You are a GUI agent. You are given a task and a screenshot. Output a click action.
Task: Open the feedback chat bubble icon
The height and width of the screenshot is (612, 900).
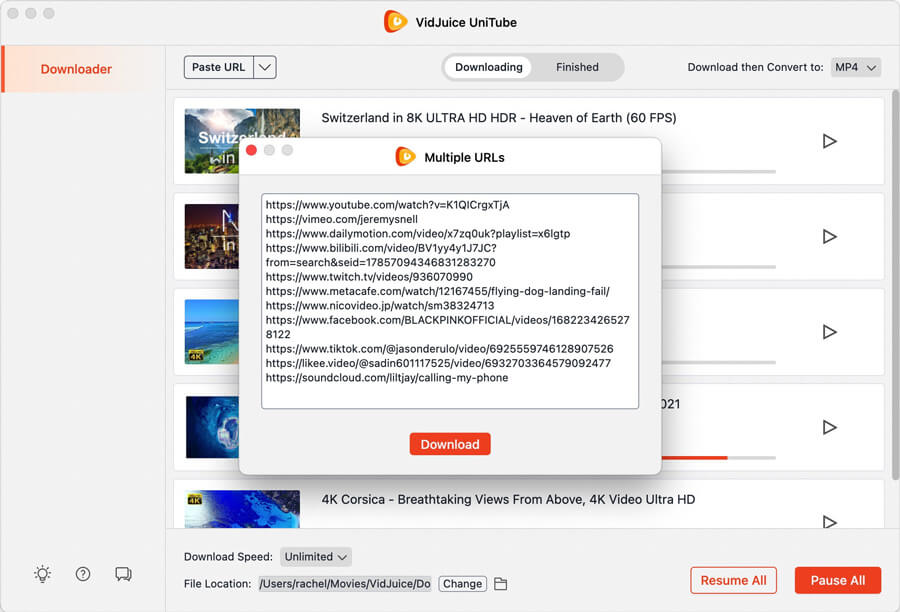click(x=123, y=574)
